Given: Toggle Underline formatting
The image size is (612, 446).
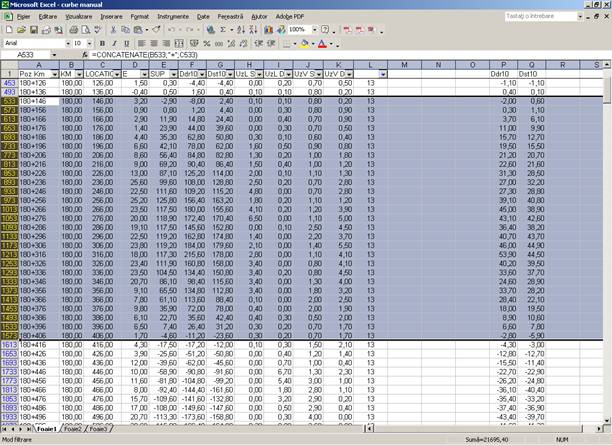Looking at the screenshot, I should (x=127, y=44).
